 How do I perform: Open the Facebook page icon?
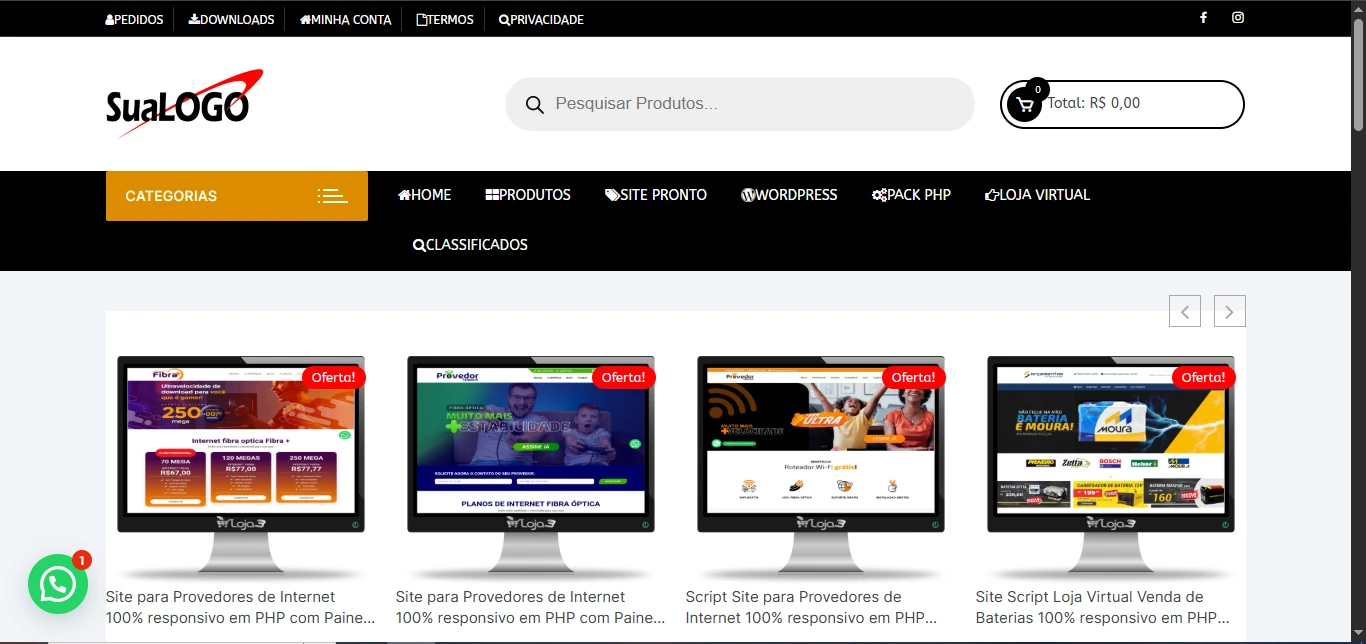click(x=1203, y=17)
